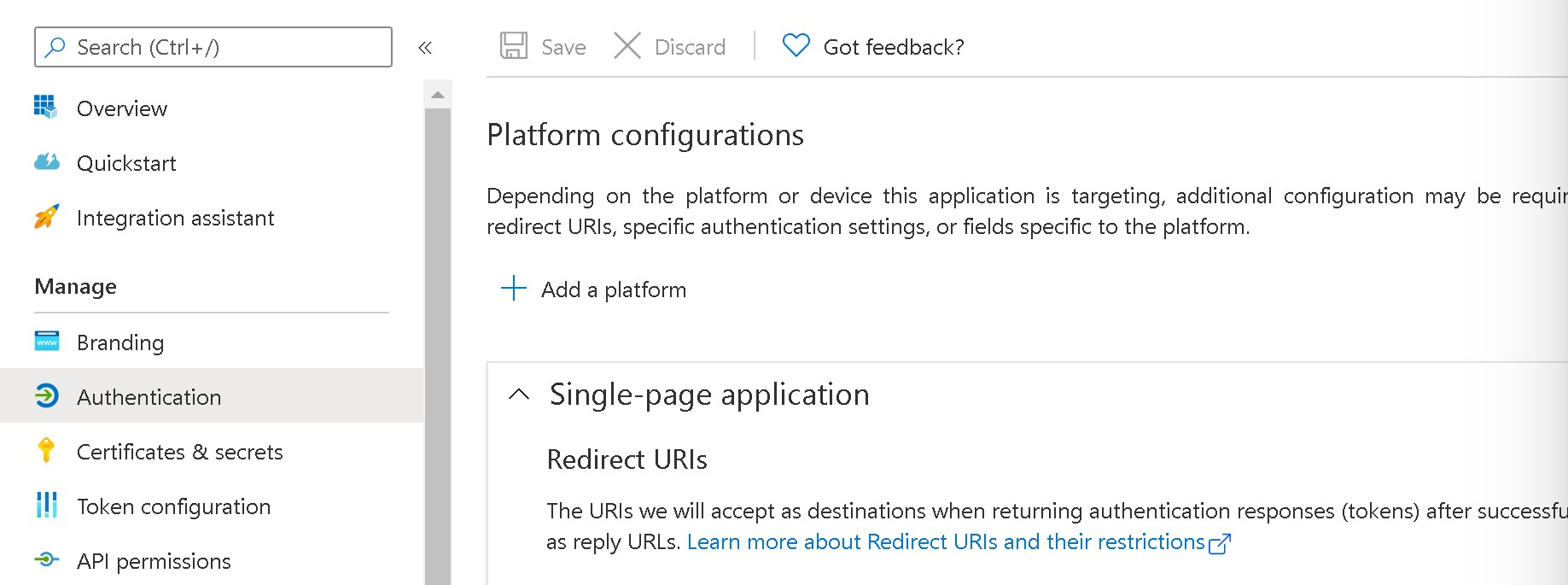Open the Overview page icon
The image size is (1568, 585).
coord(46,107)
